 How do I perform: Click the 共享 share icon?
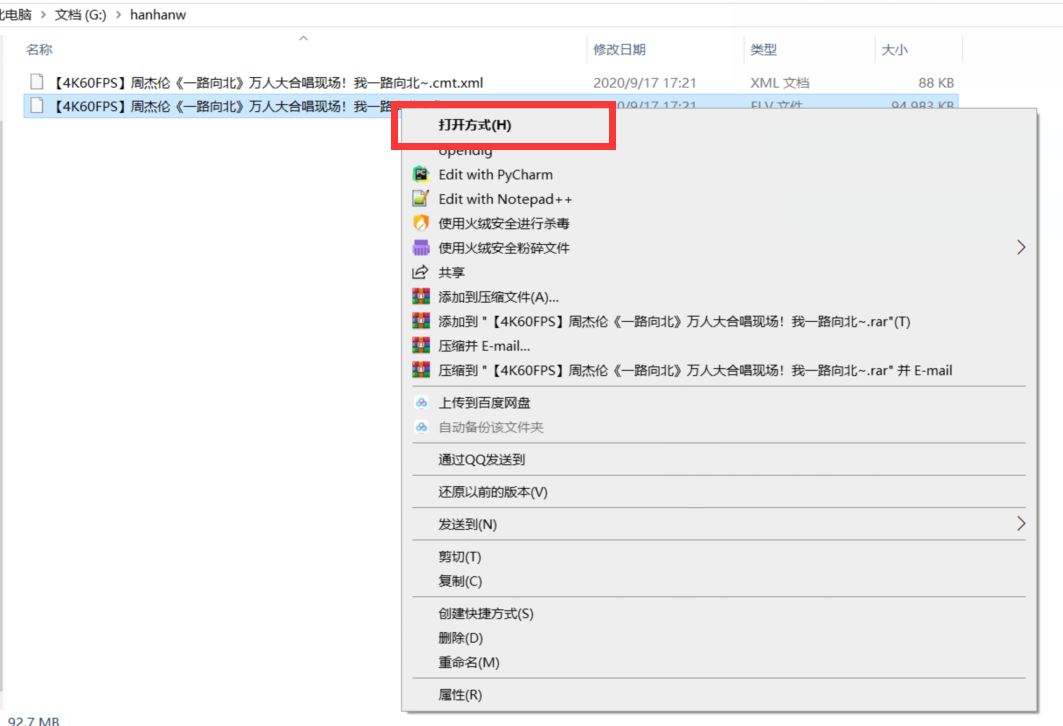coord(422,272)
